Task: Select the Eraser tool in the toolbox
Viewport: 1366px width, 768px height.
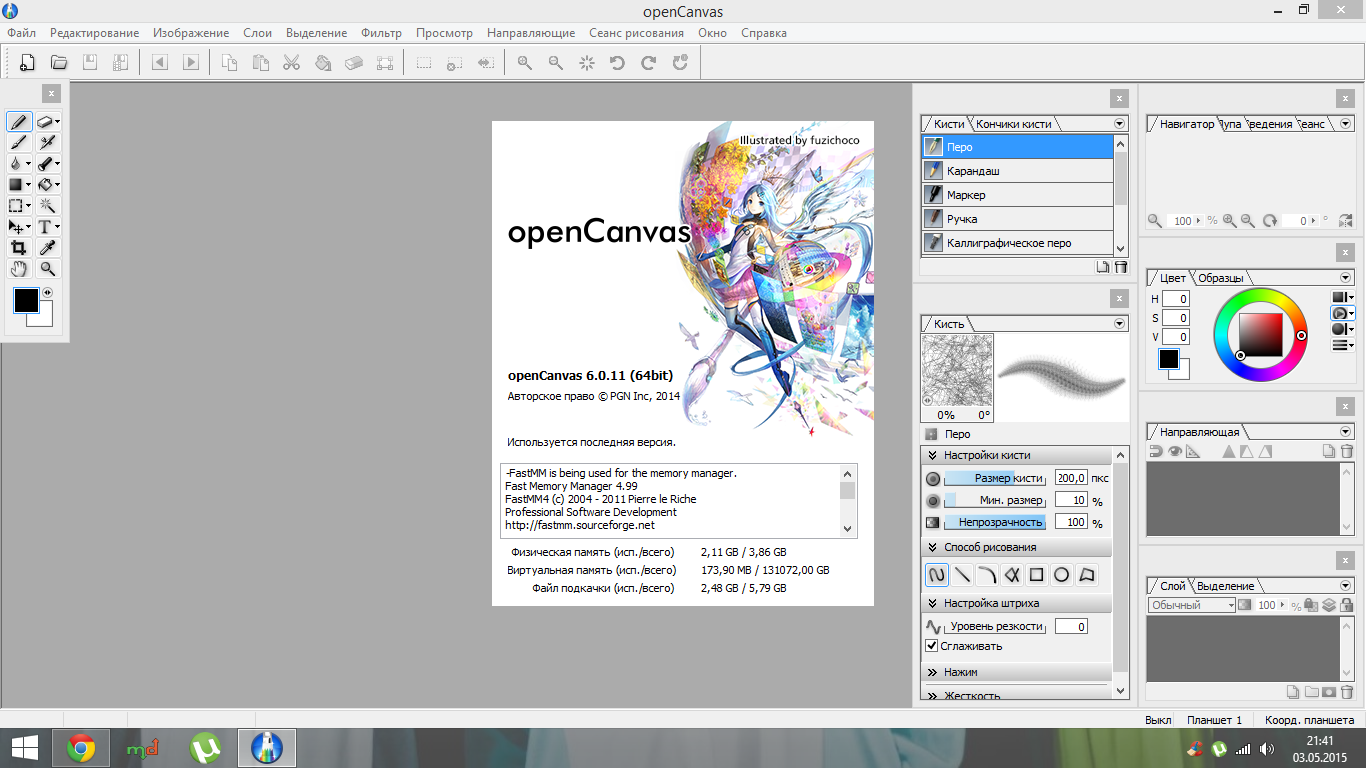Action: point(45,121)
